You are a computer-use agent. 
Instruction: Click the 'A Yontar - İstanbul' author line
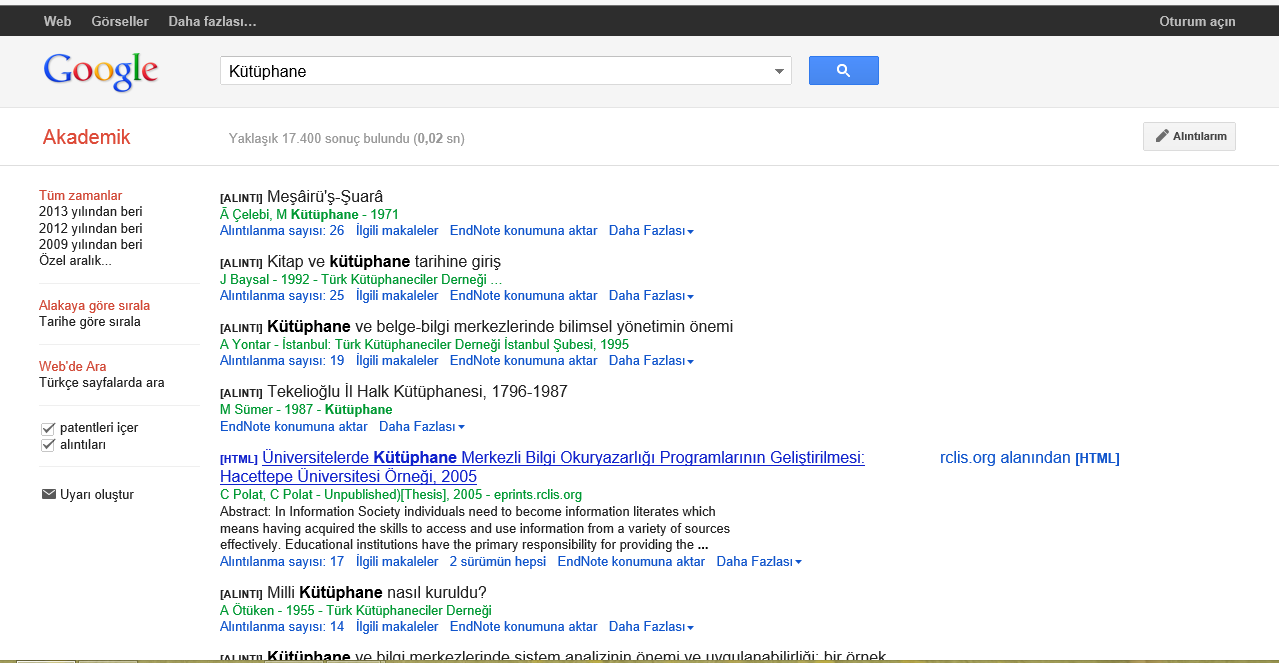(x=424, y=345)
